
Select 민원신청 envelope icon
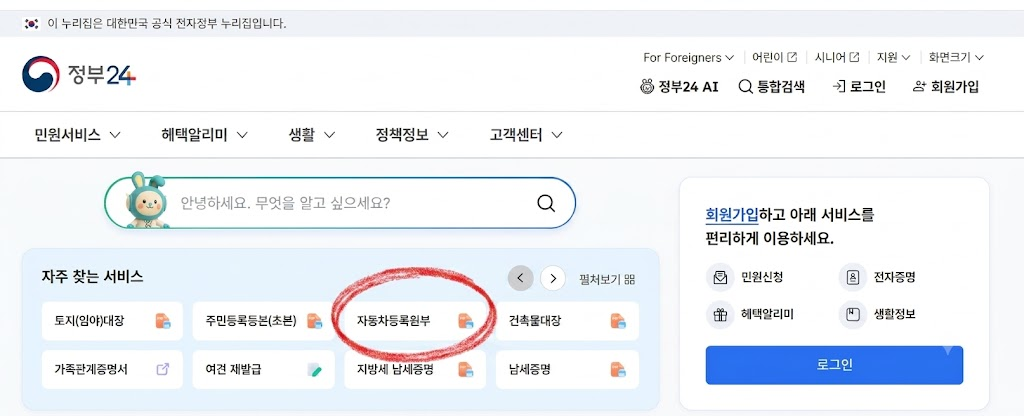720,278
